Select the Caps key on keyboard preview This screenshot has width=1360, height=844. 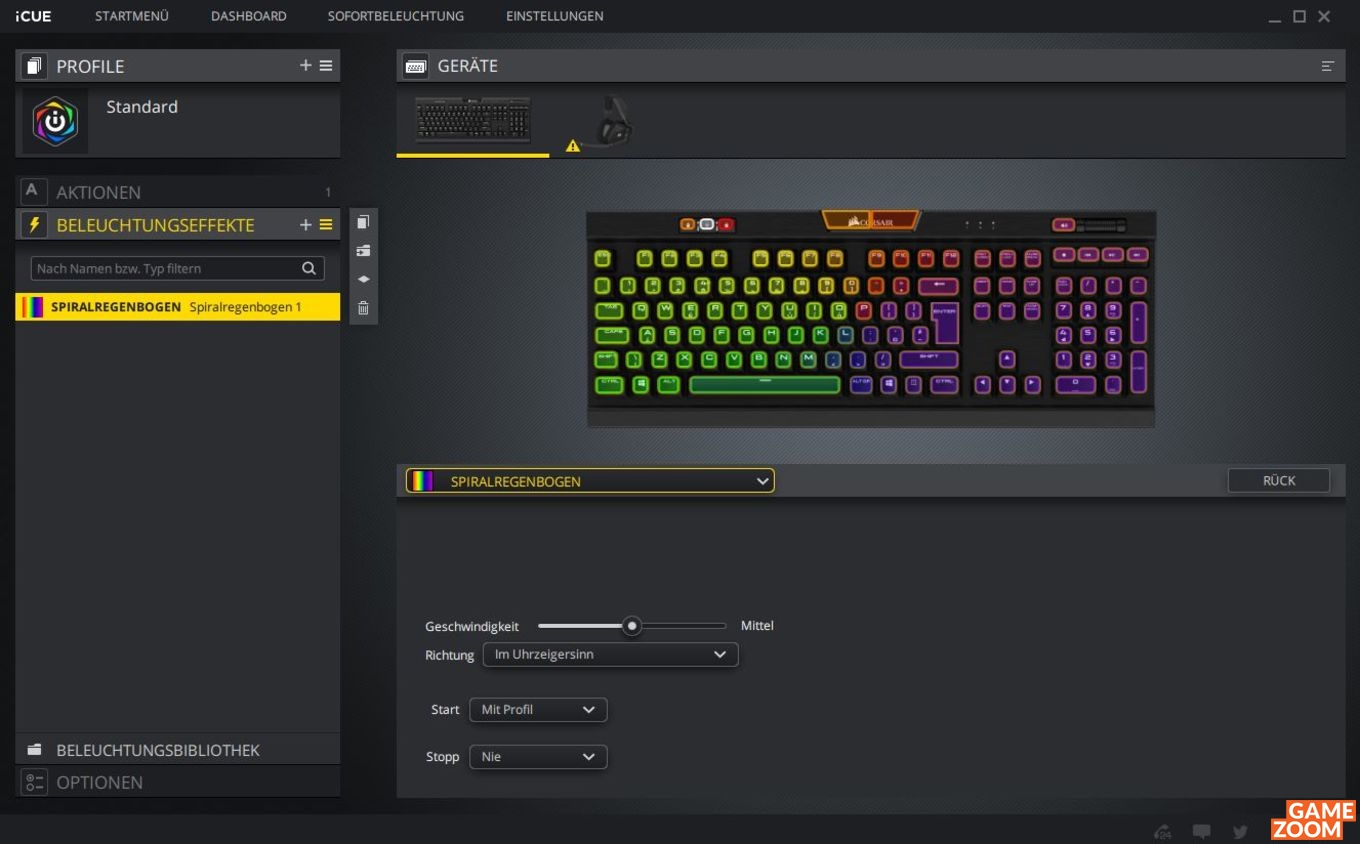tap(612, 335)
